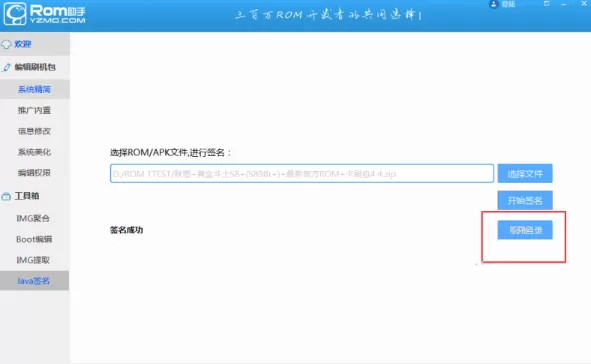
Task: Click label 选择ROM/APK文件,进行签名
Action: [170, 152]
